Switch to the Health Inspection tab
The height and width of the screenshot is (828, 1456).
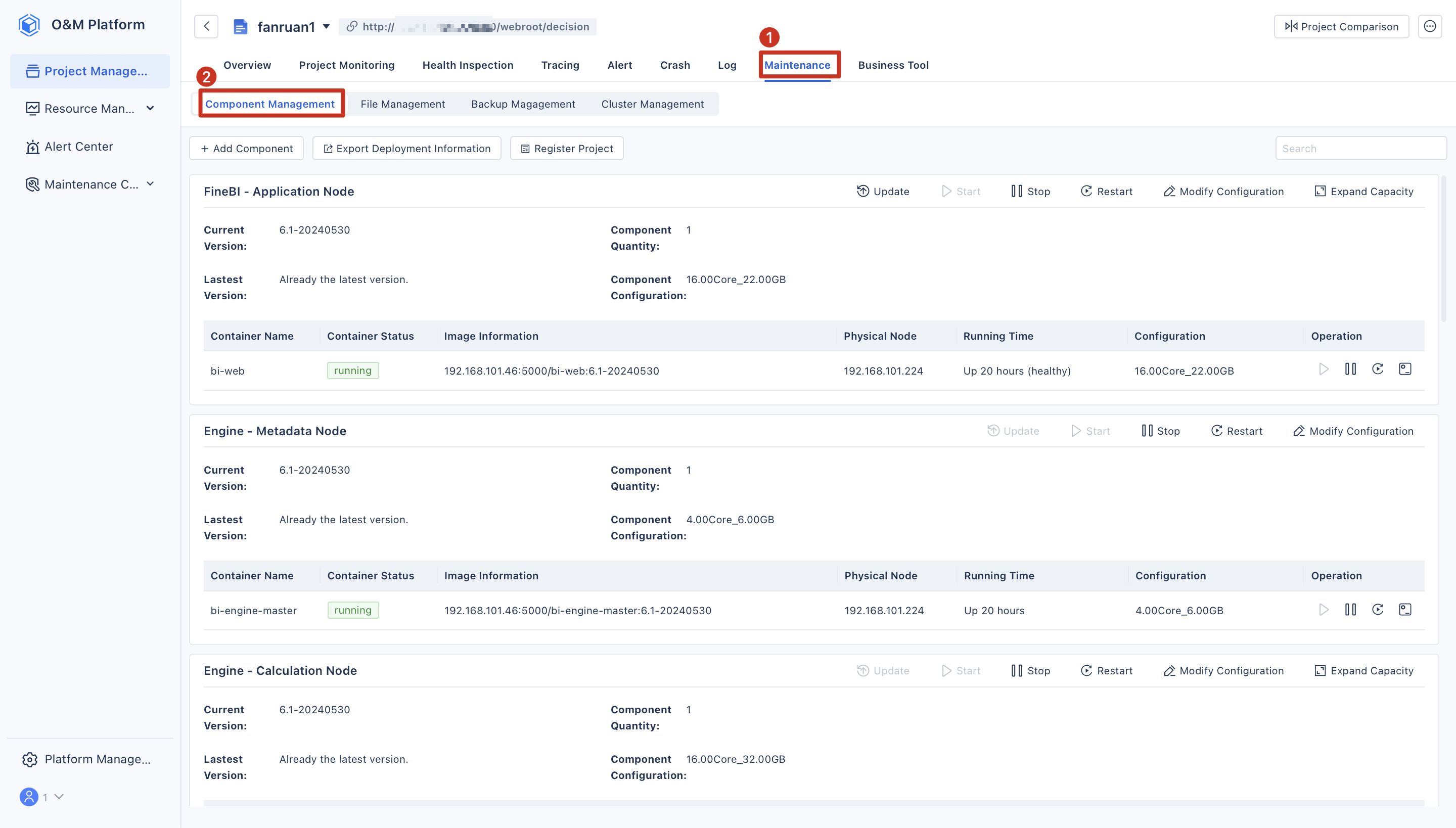tap(468, 65)
